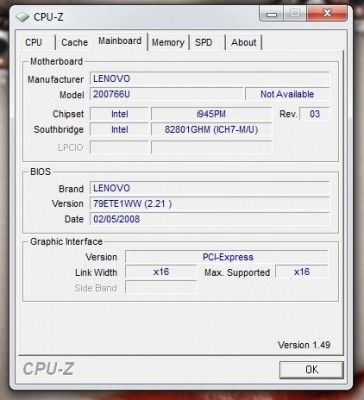Click the CPU-Z window title text
This screenshot has width=364, height=400.
coord(48,17)
